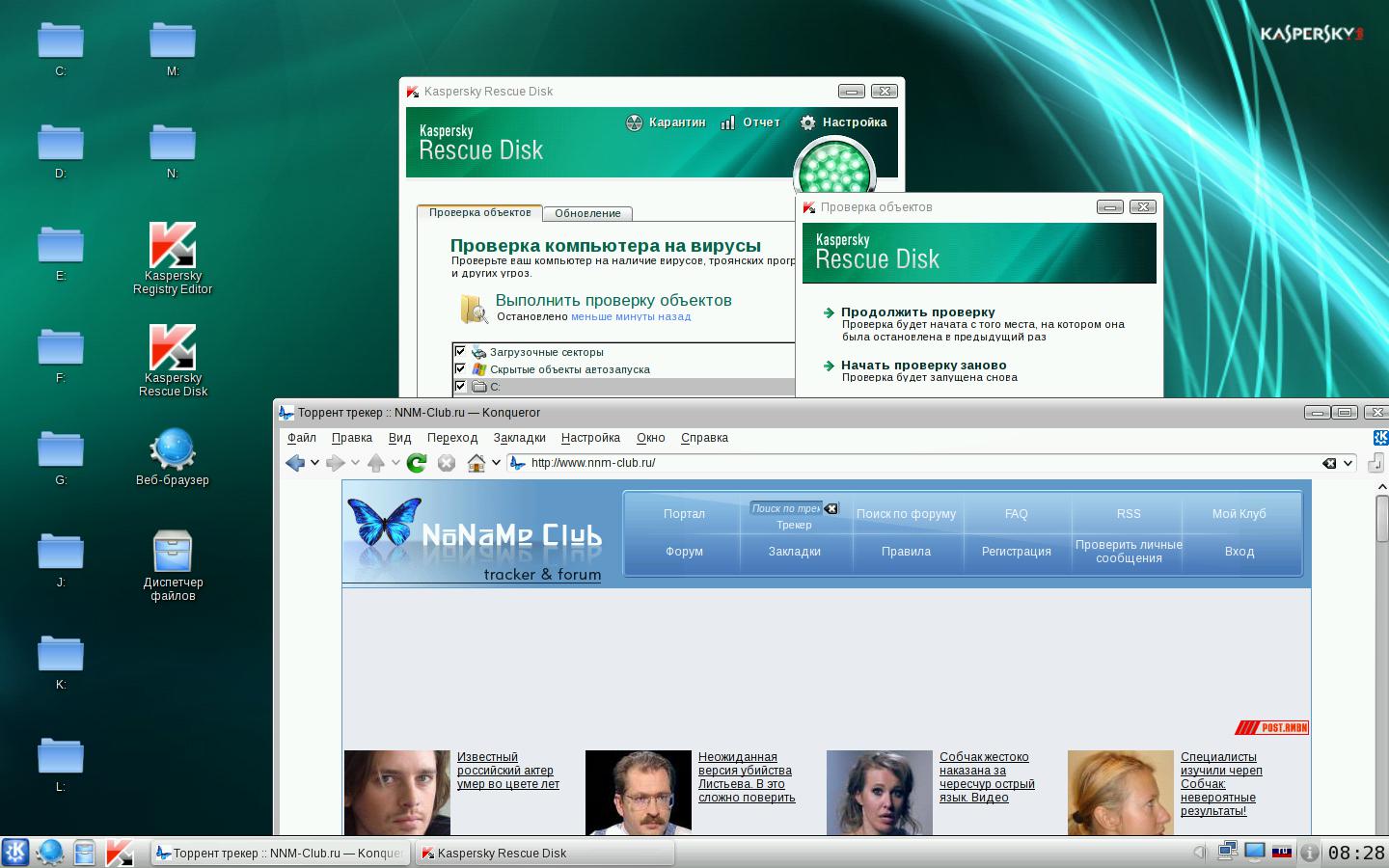Go forward in Konqueror
1389x868 pixels.
click(336, 463)
